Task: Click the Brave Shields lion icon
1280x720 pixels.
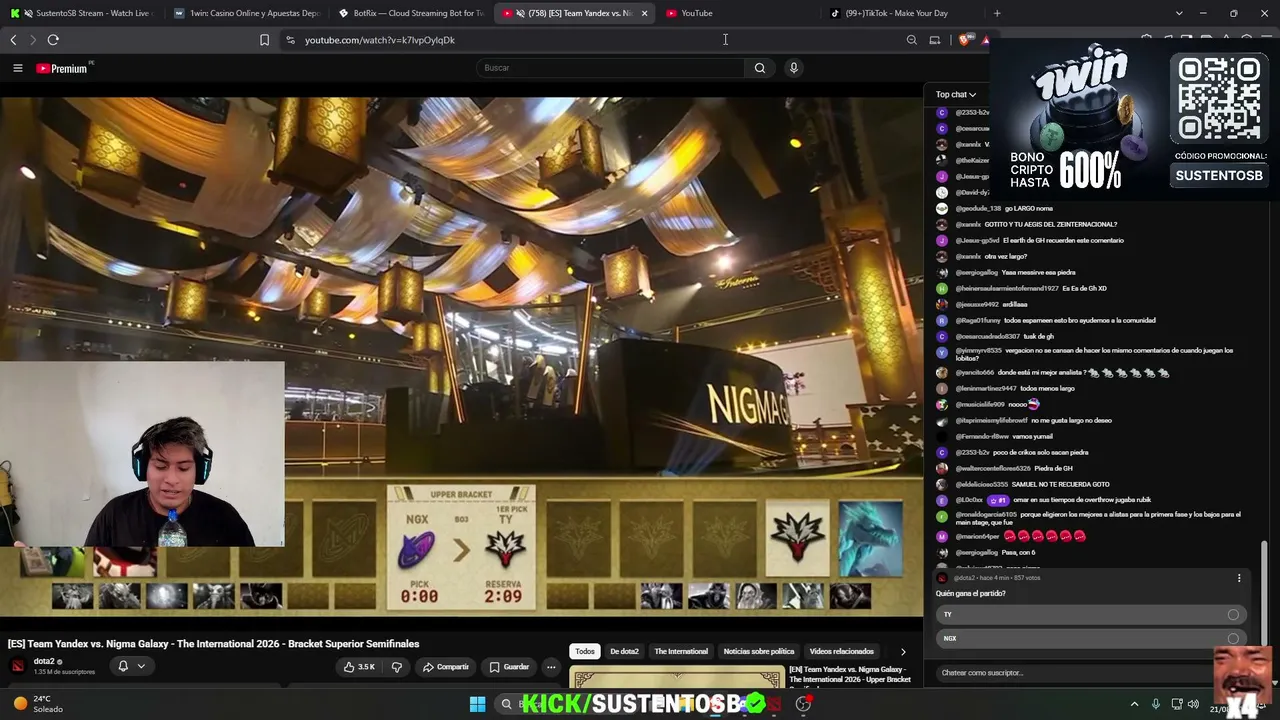Action: pyautogui.click(x=964, y=40)
